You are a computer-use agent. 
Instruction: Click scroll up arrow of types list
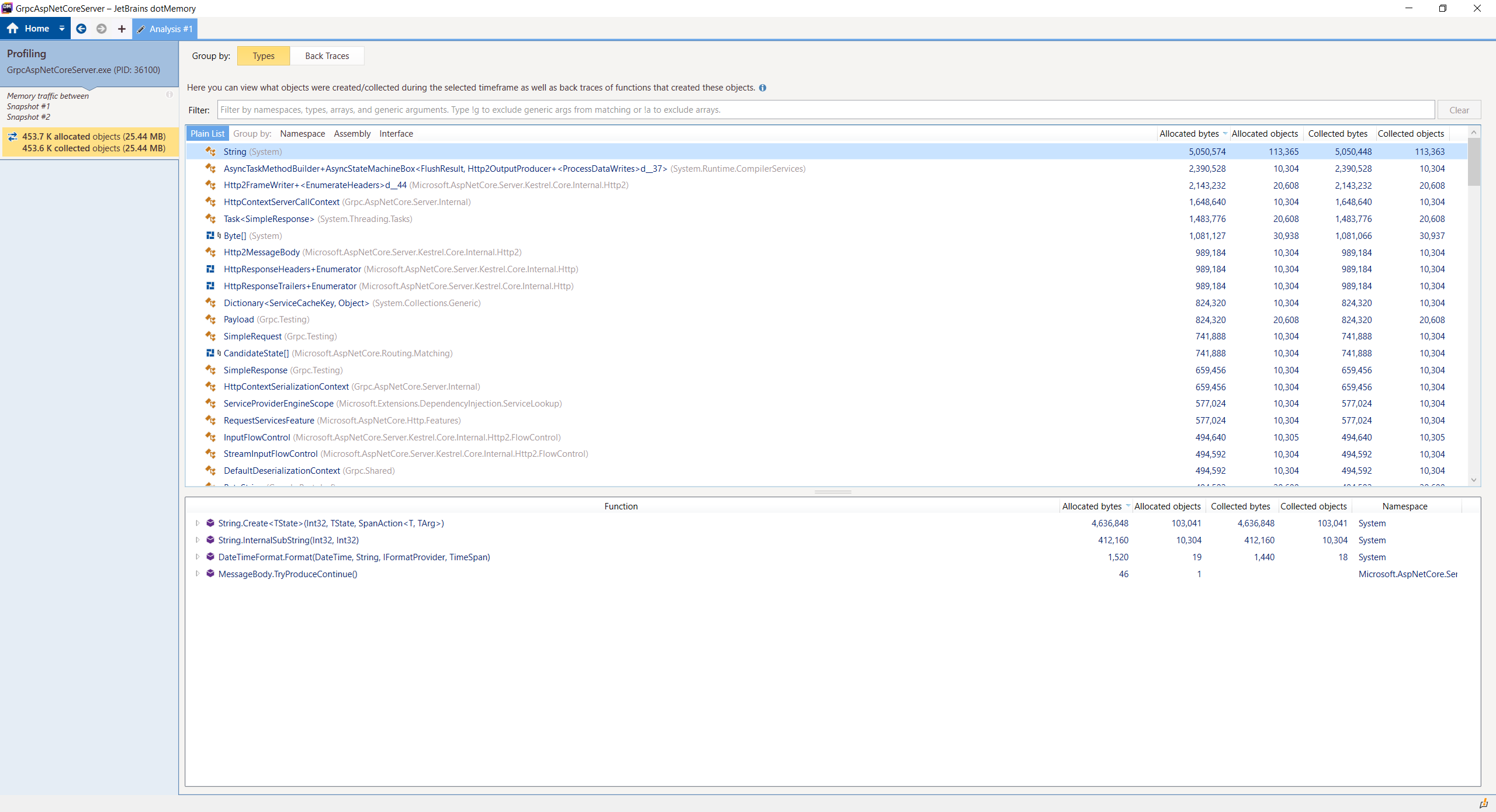[1474, 133]
